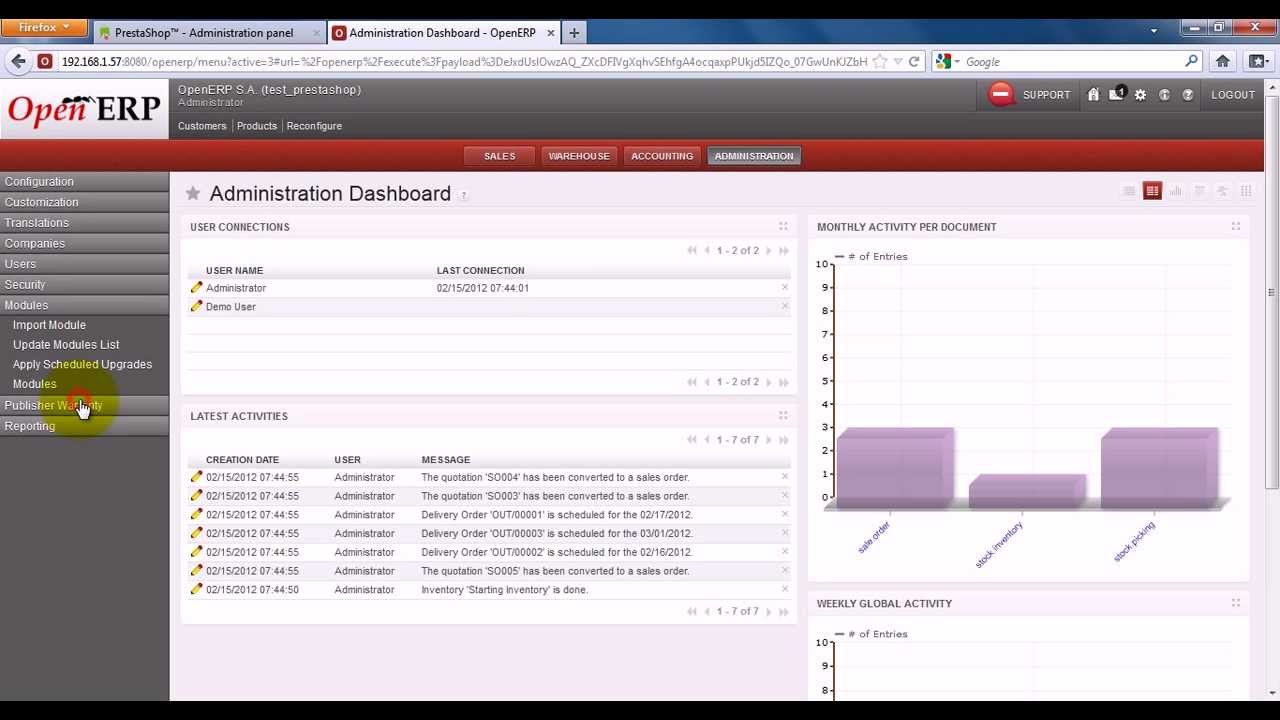Remove the Starting Inventory activity with x
Viewport: 1280px width, 720px height.
[x=785, y=590]
